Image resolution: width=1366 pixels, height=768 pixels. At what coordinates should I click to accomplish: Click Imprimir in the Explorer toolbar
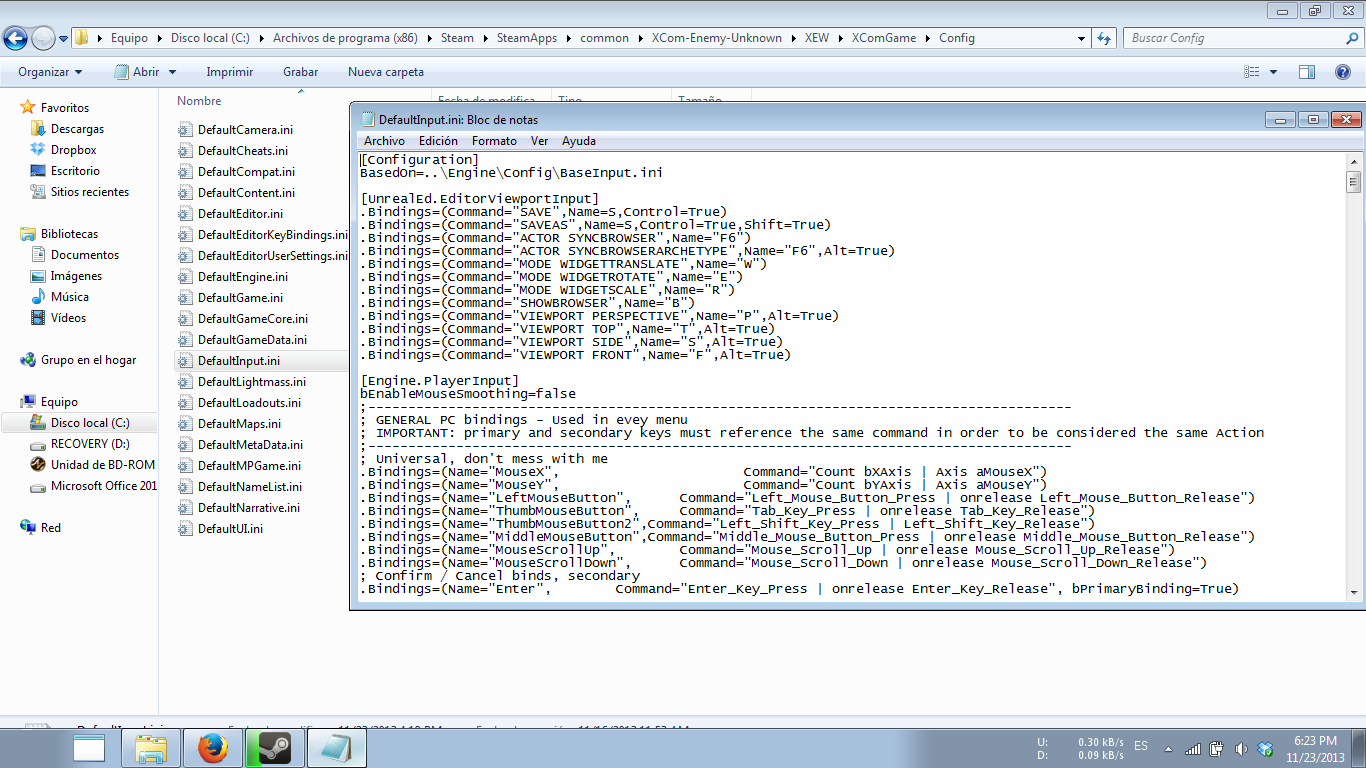pyautogui.click(x=229, y=72)
